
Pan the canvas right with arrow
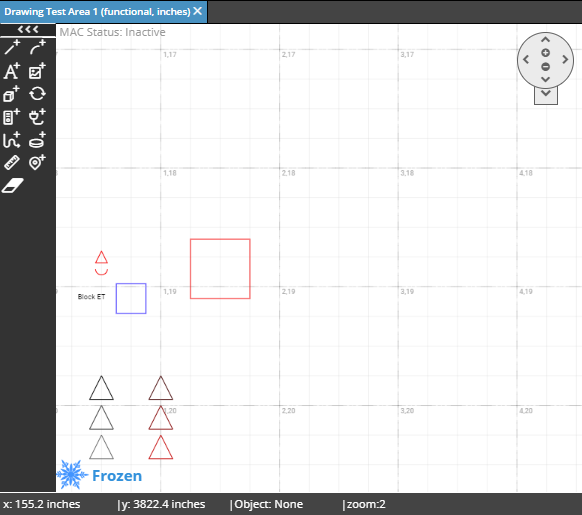565,59
